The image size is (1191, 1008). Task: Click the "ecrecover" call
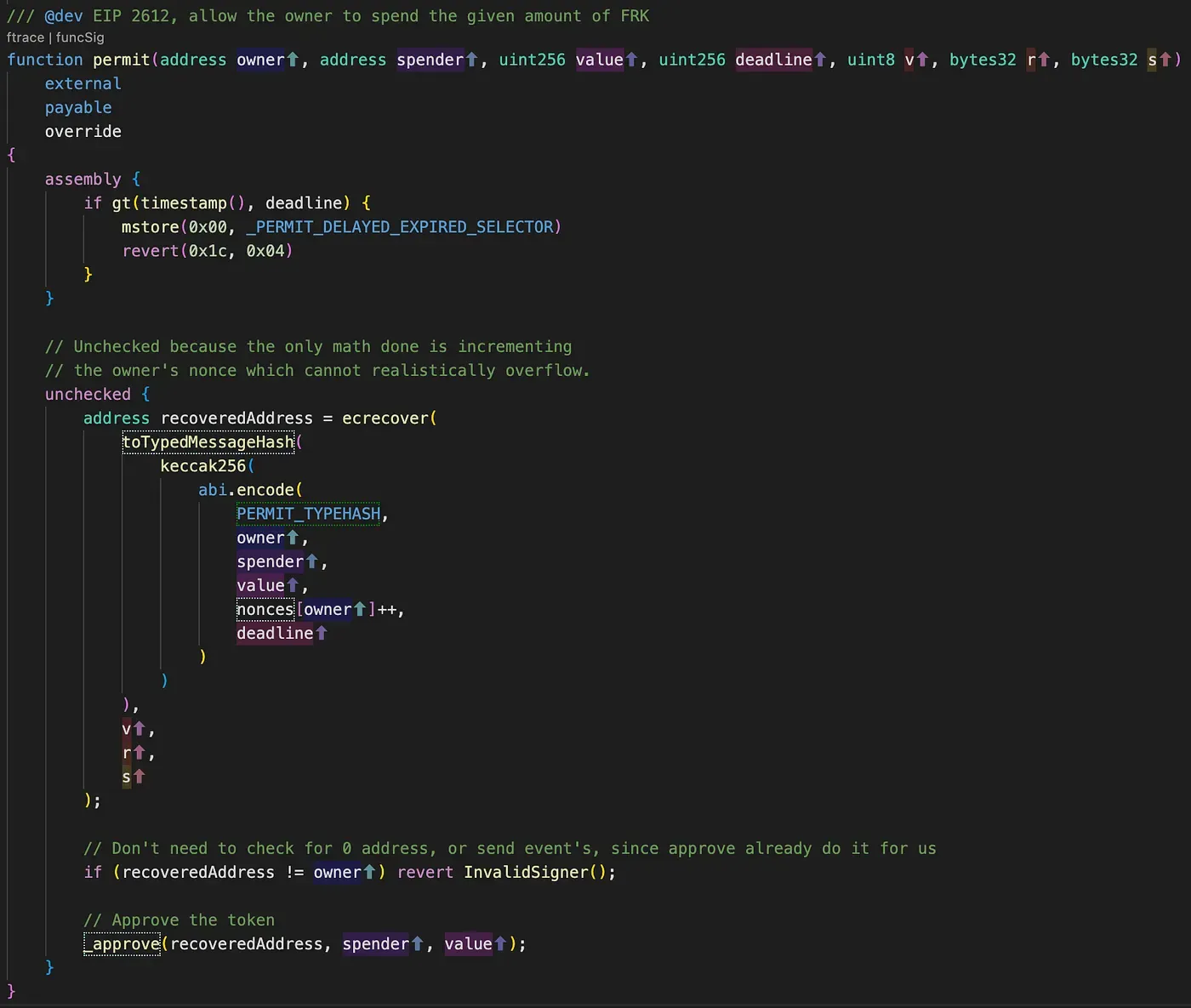point(385,418)
